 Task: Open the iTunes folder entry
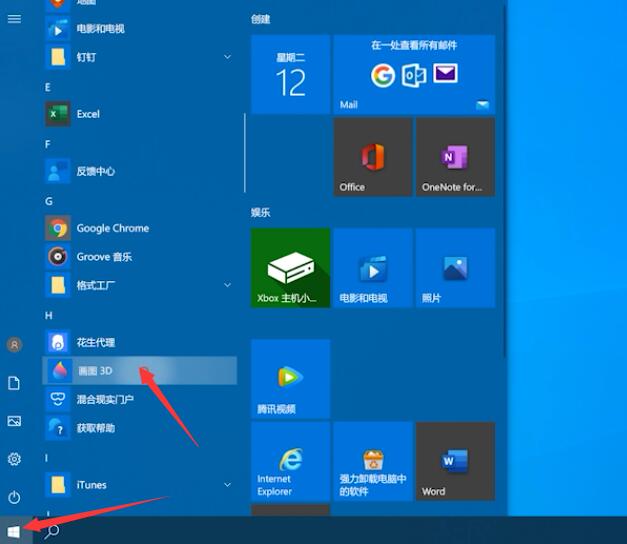[x=139, y=485]
